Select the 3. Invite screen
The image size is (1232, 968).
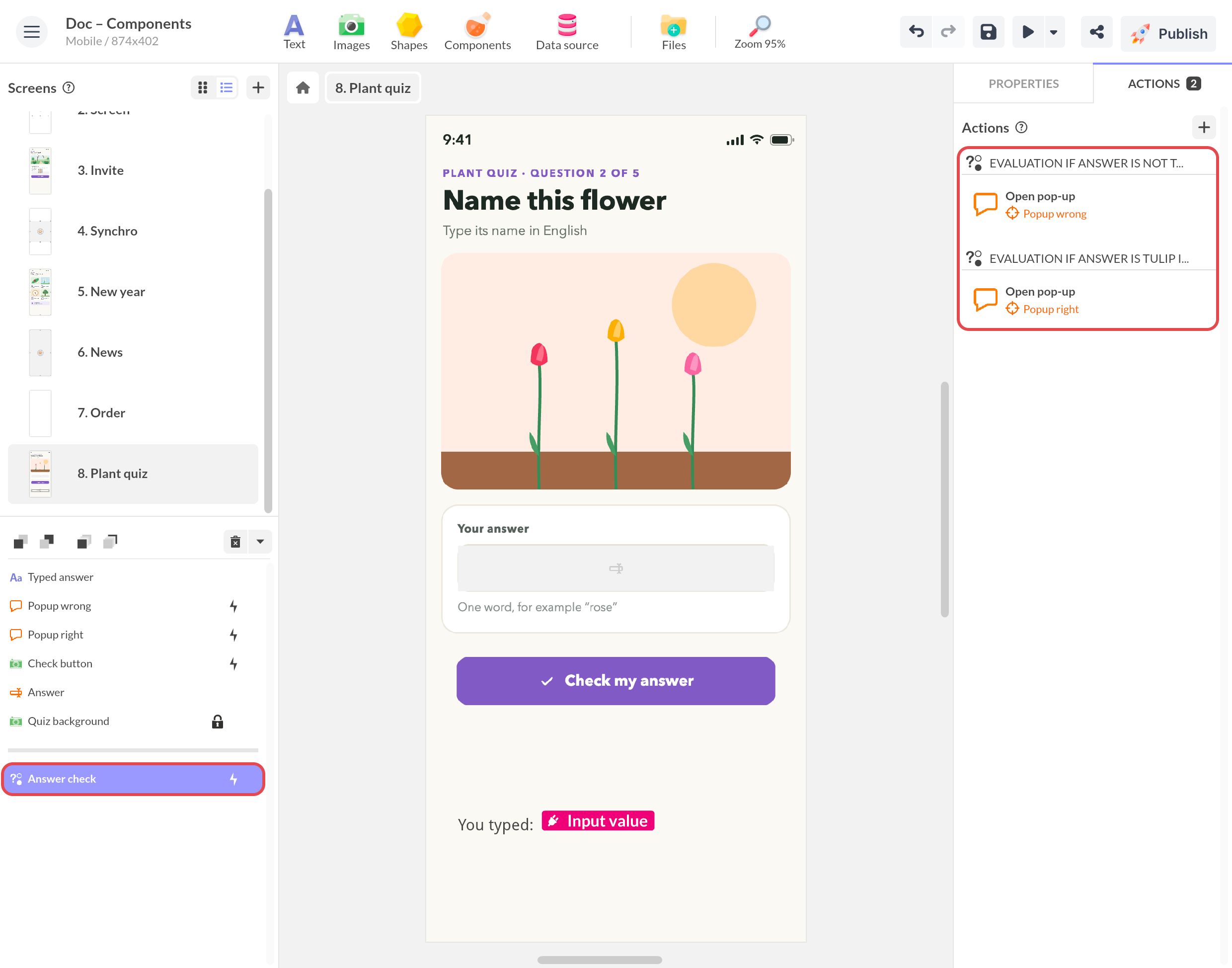pos(133,170)
